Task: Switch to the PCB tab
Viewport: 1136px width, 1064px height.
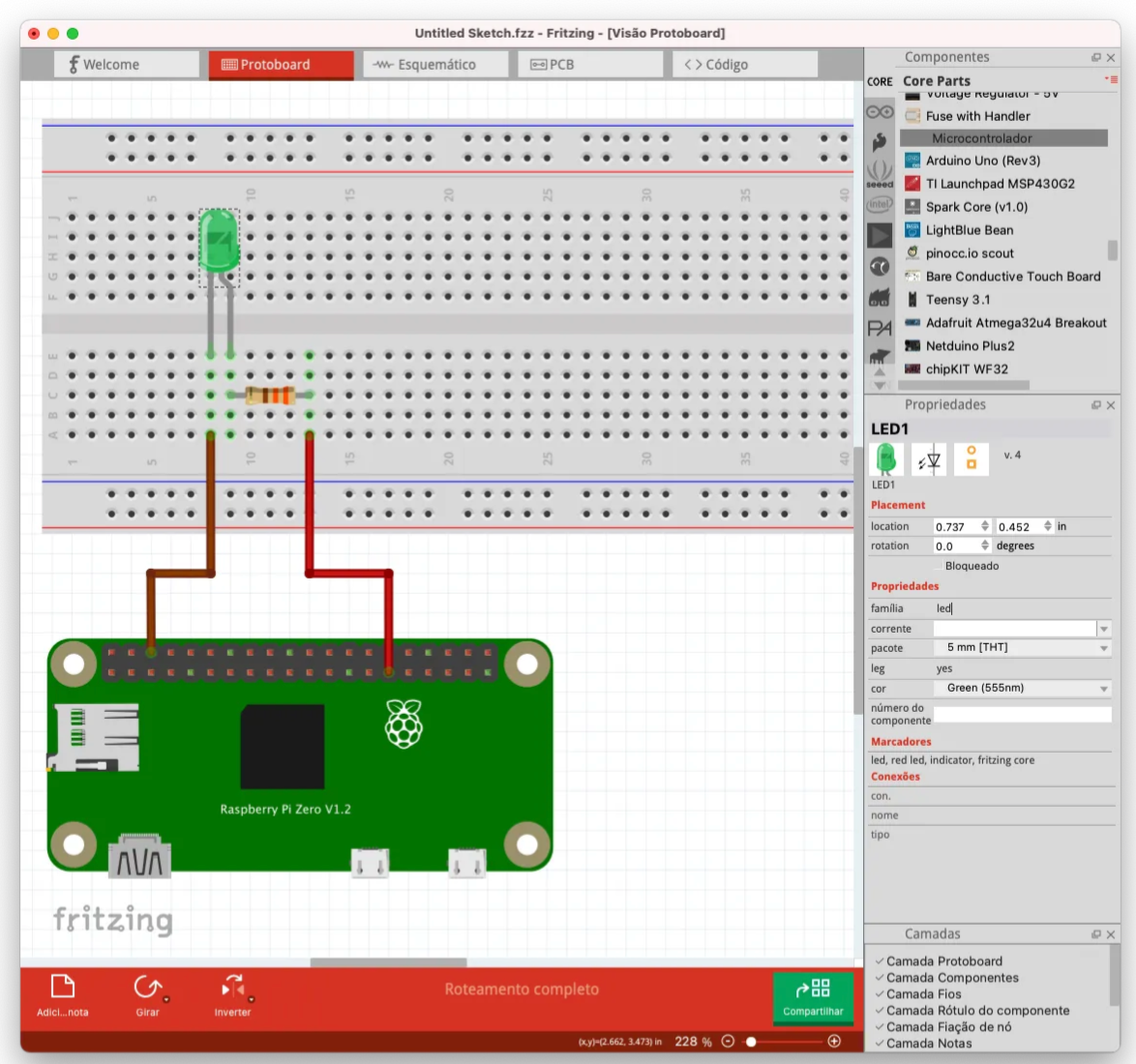Action: click(x=590, y=65)
